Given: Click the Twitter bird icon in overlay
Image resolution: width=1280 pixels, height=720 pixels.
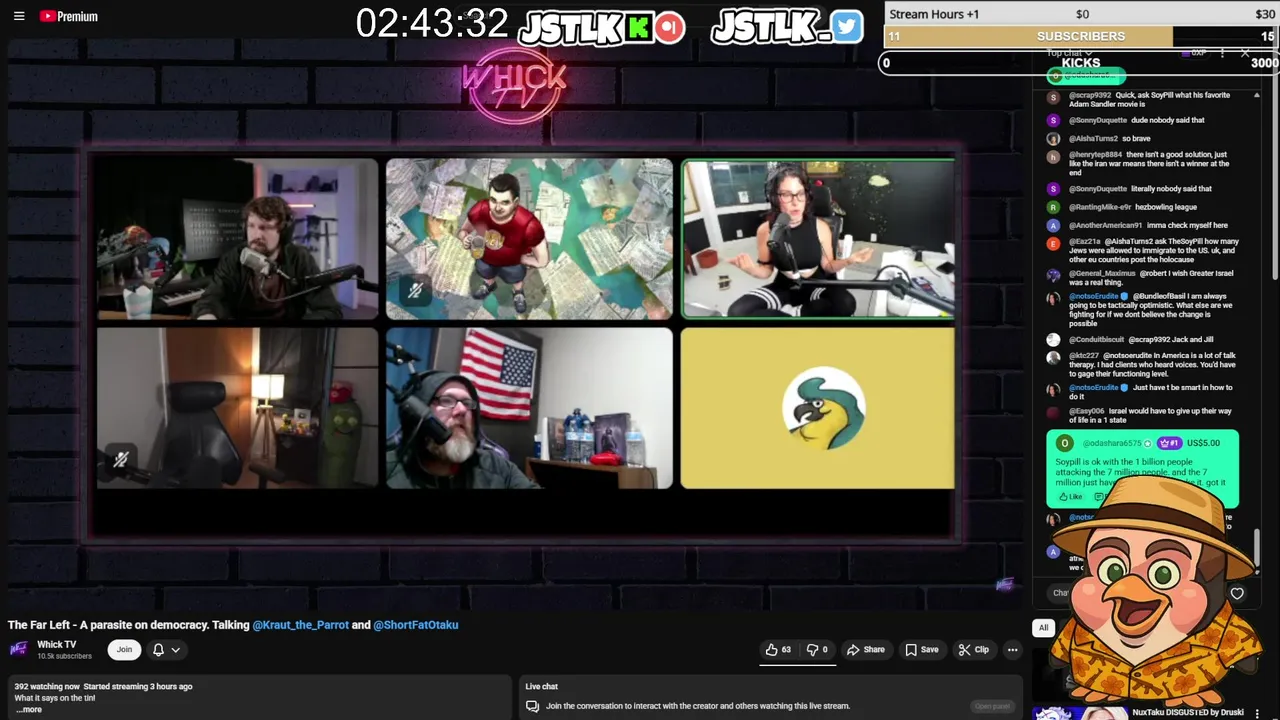Looking at the screenshot, I should click(846, 27).
